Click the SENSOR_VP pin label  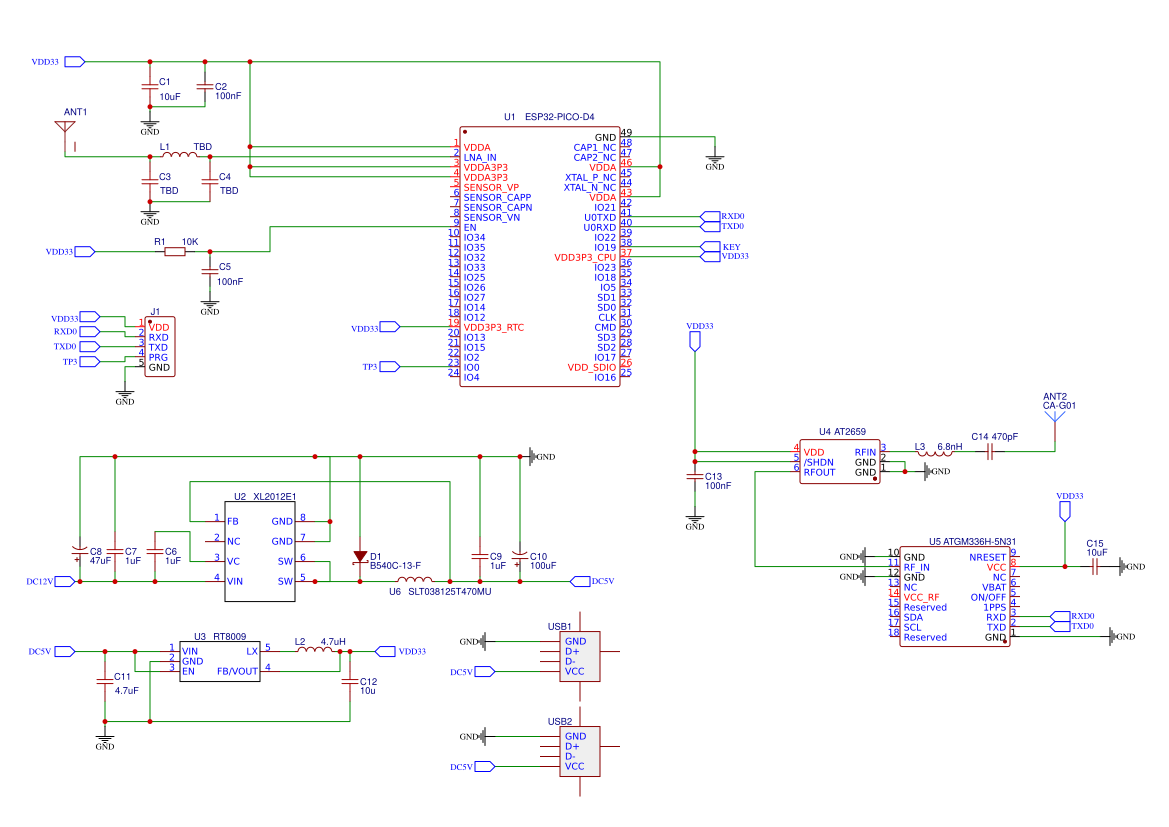click(491, 188)
